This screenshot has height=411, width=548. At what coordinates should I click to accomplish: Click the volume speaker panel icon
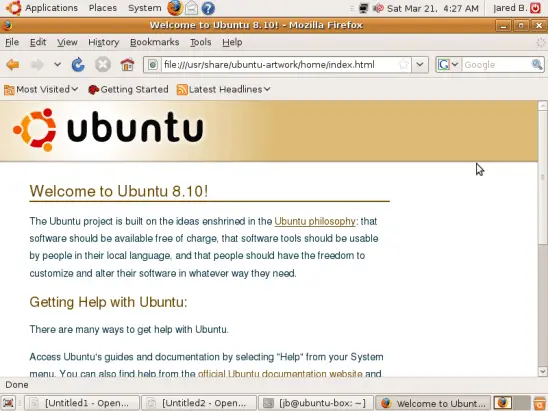[x=378, y=8]
